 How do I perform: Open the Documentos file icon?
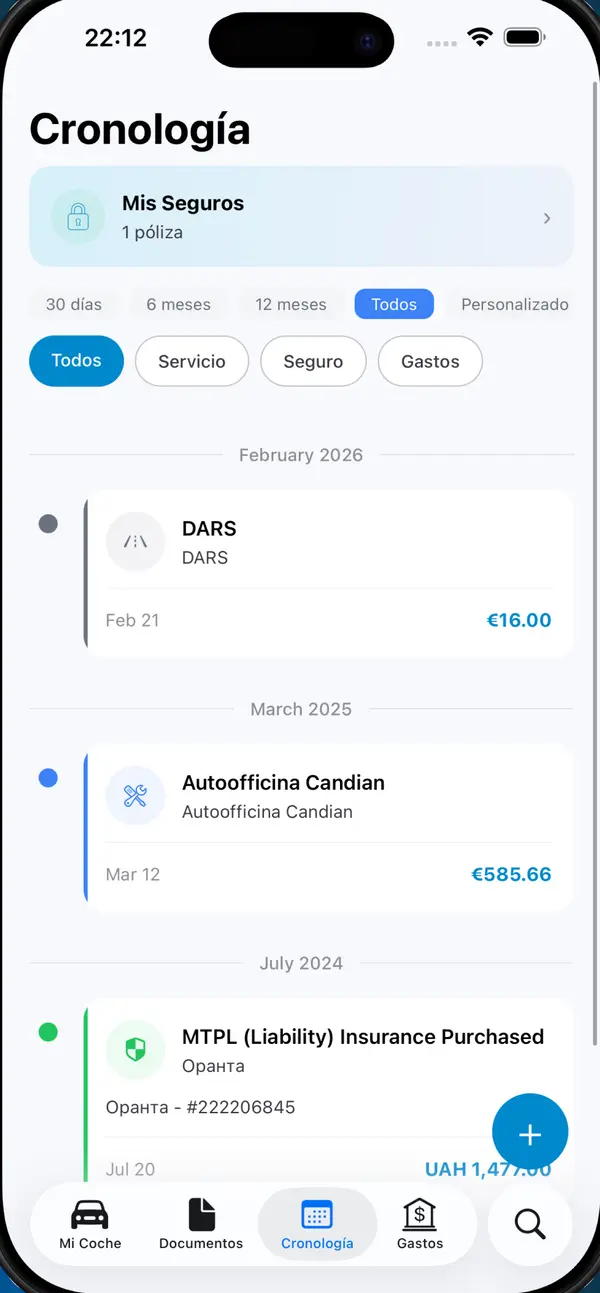(x=202, y=1214)
